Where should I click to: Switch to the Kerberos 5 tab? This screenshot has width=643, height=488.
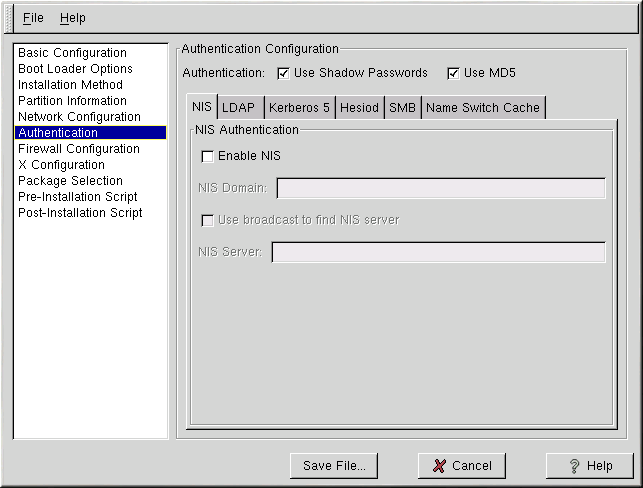(x=298, y=108)
